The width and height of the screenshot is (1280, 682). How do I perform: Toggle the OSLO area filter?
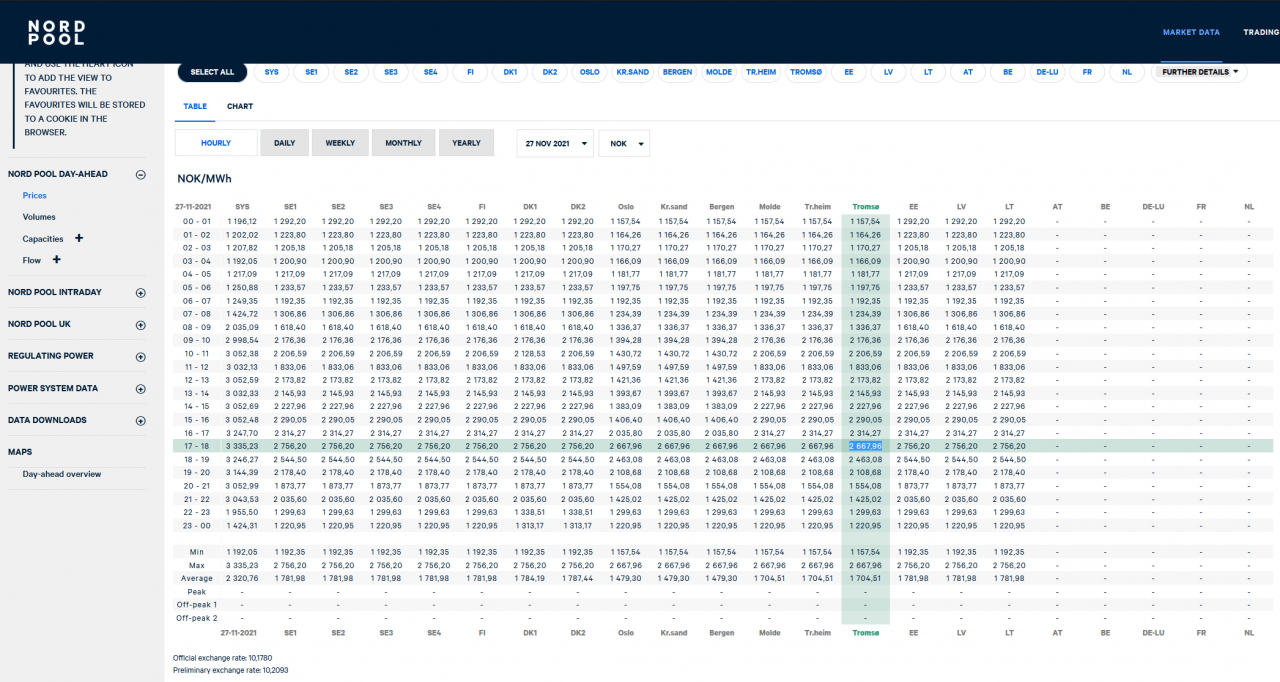pos(590,72)
